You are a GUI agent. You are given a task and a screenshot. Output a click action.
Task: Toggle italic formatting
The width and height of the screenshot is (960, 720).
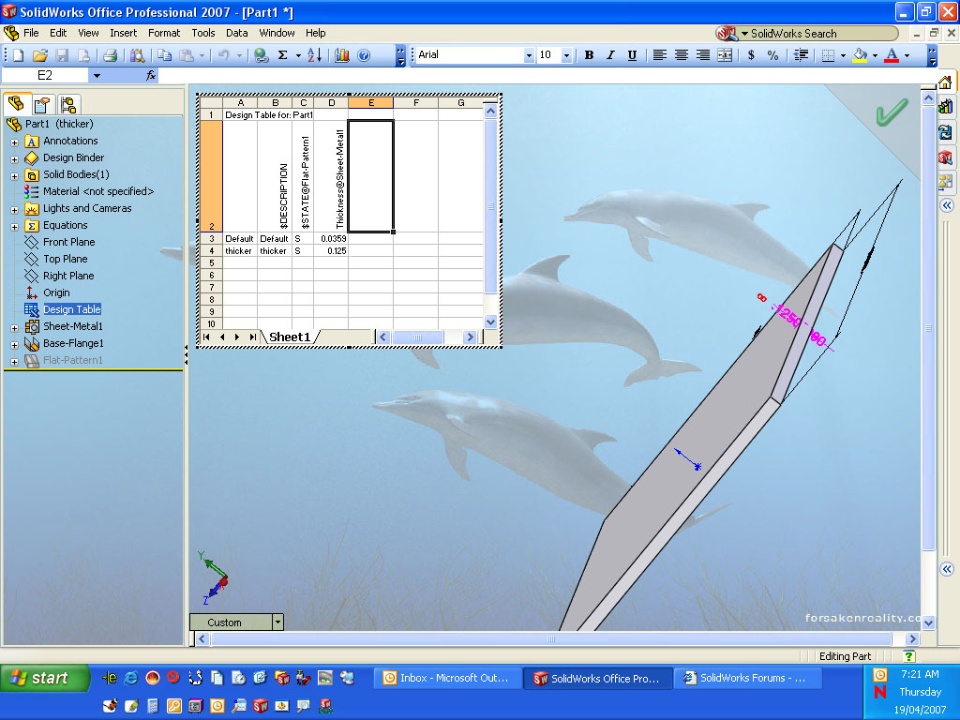610,56
